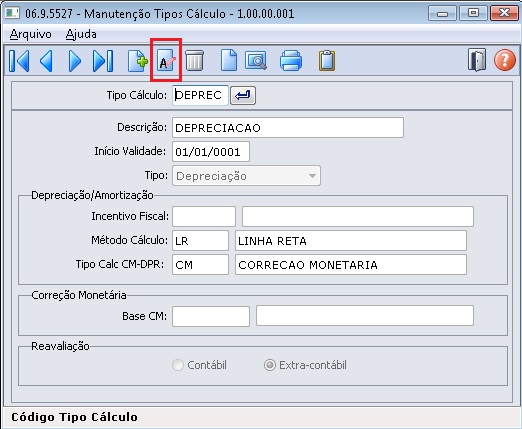Exit using the door icon
Viewport: 522px width, 429px height.
[477, 60]
